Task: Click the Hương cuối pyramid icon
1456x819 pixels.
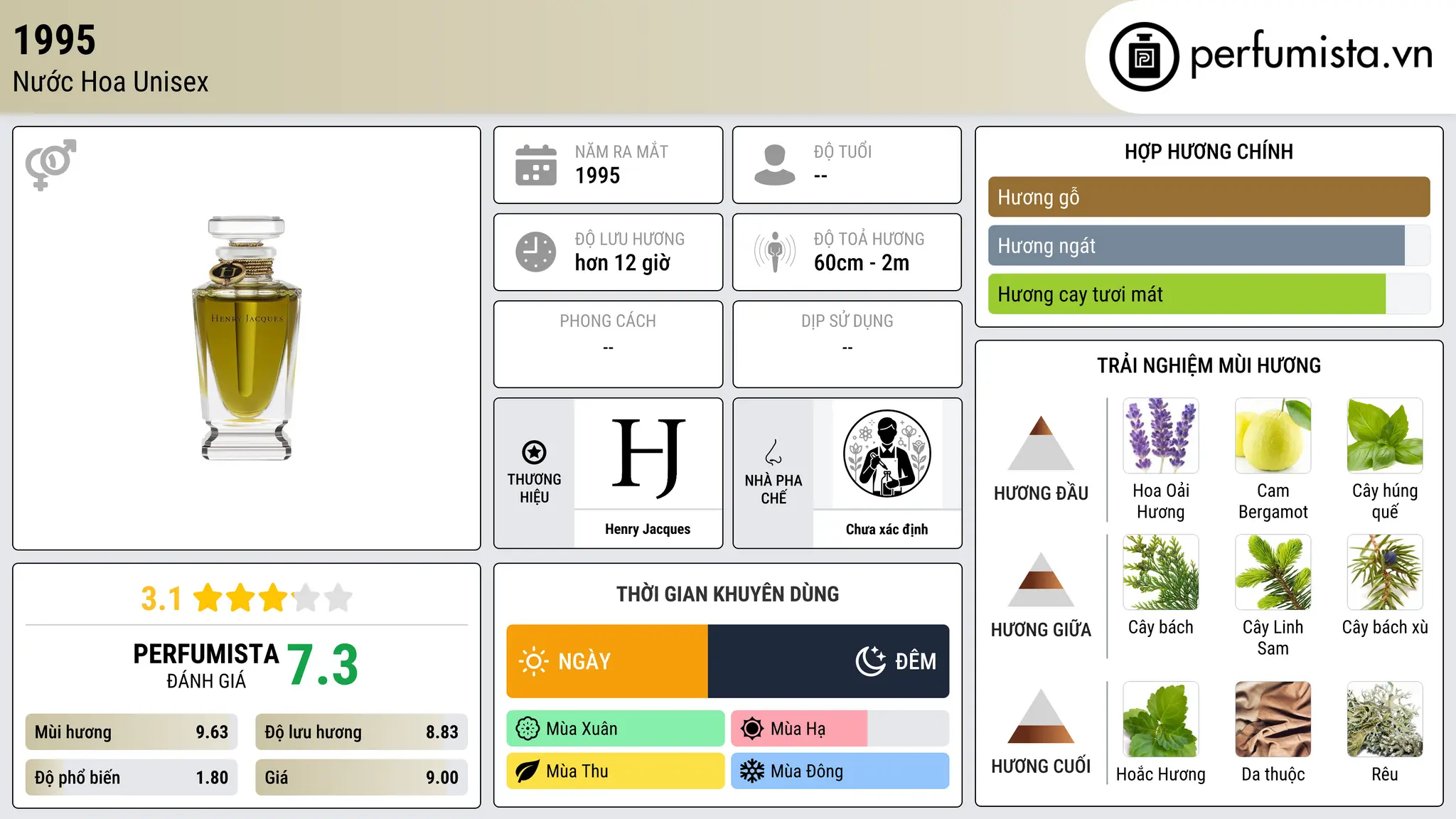Action: (x=1041, y=716)
